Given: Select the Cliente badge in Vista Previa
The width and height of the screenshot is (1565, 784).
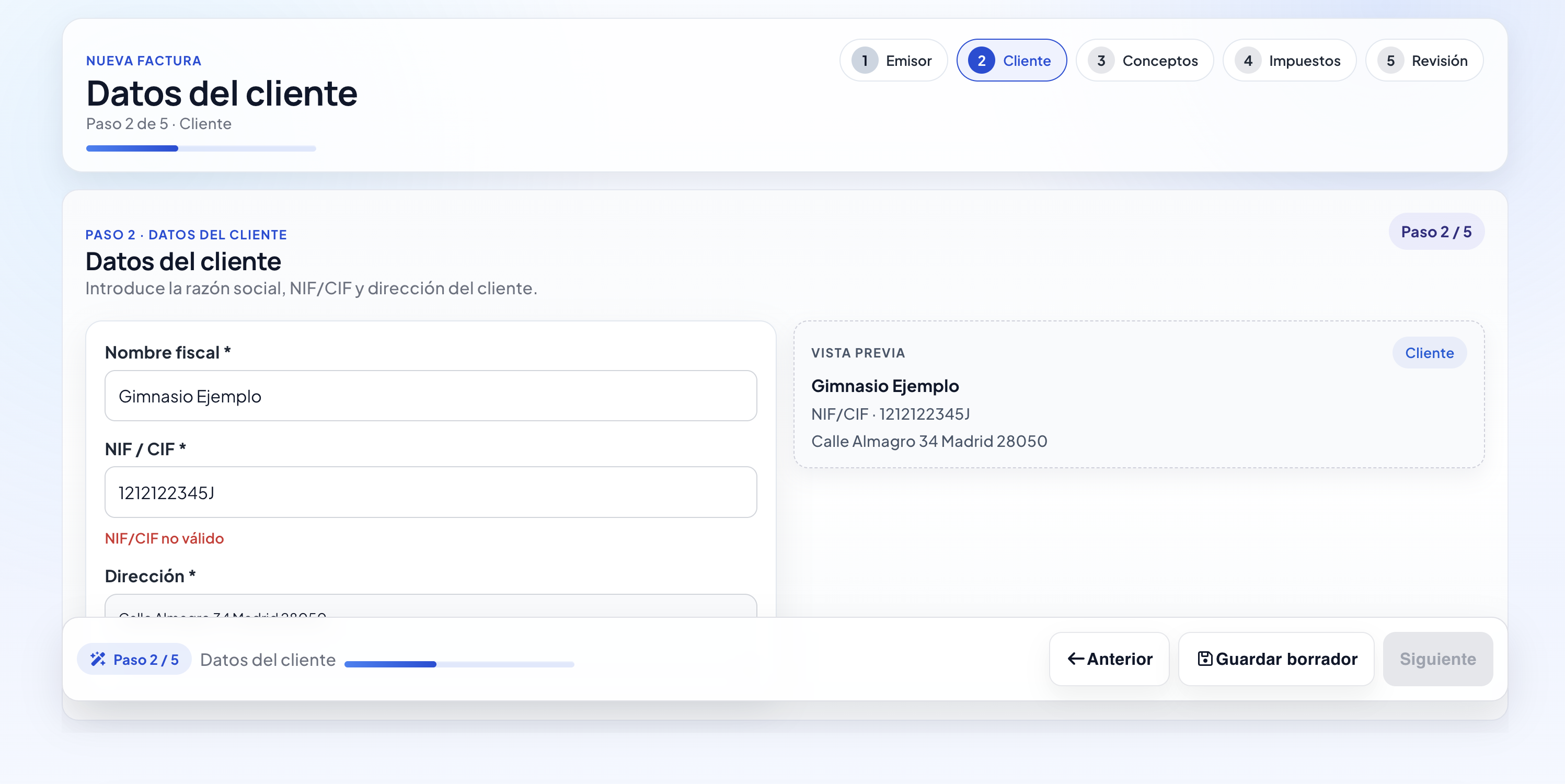Looking at the screenshot, I should [1429, 353].
